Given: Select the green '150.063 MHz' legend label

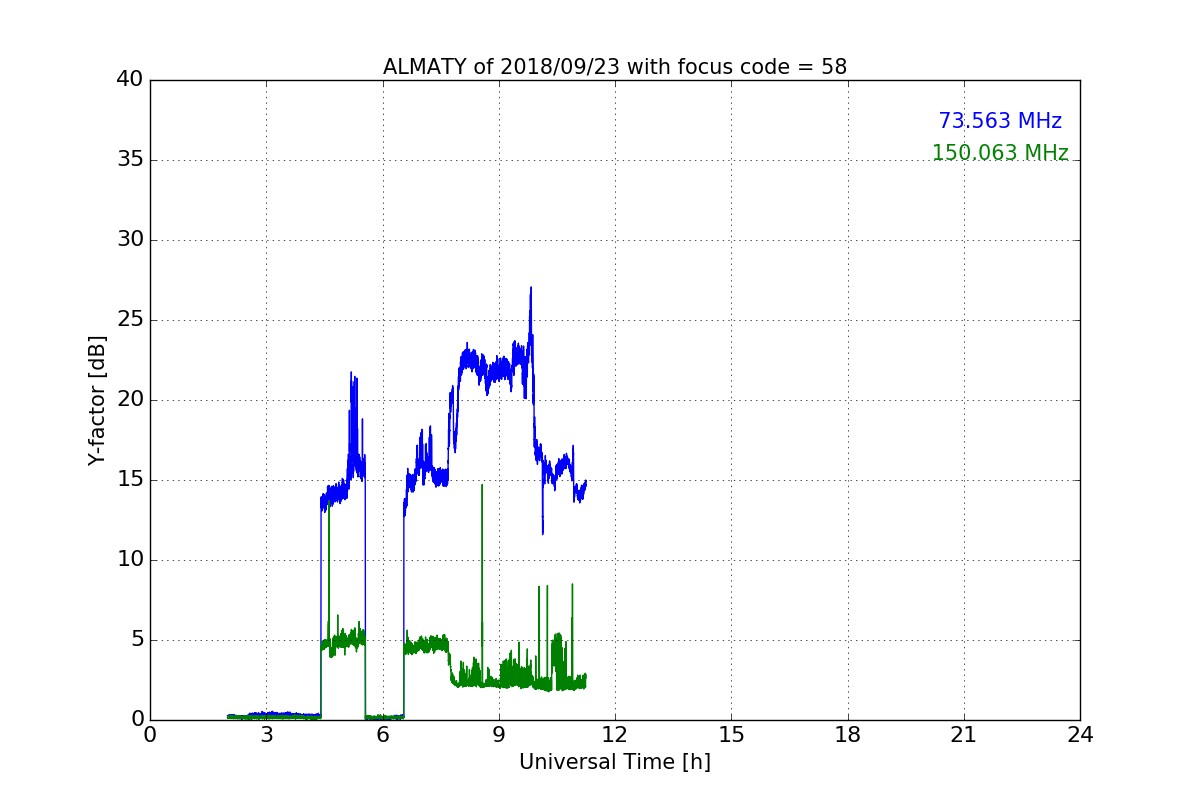Looking at the screenshot, I should pyautogui.click(x=1000, y=153).
